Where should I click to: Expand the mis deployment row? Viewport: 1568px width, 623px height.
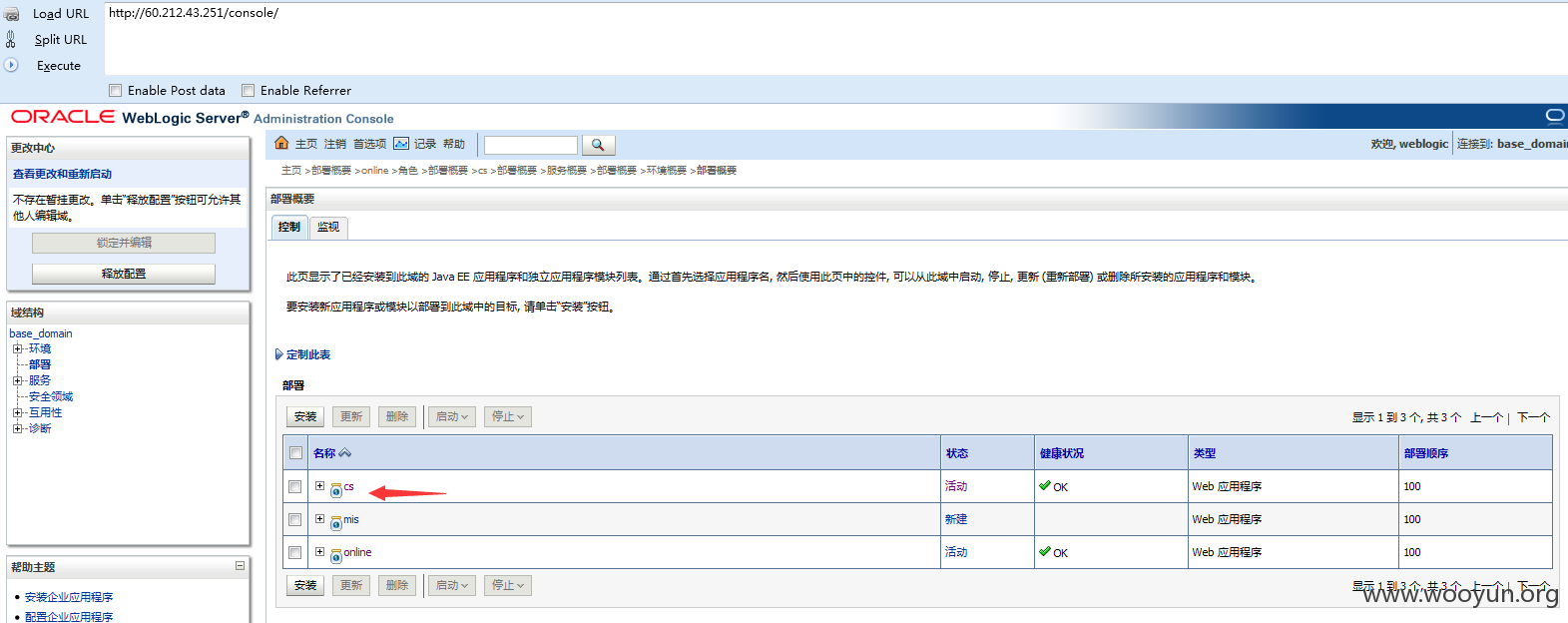point(319,519)
